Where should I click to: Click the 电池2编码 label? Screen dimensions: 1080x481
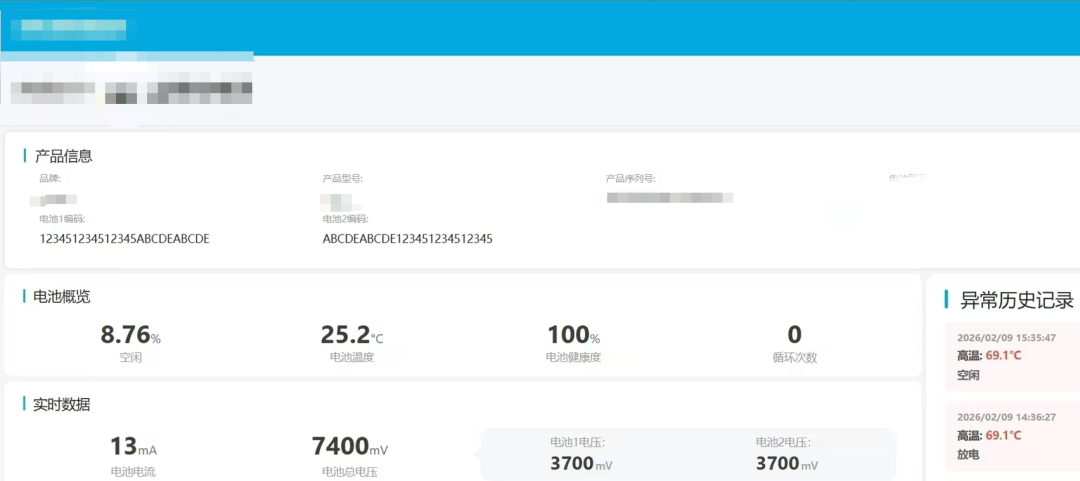click(x=346, y=219)
